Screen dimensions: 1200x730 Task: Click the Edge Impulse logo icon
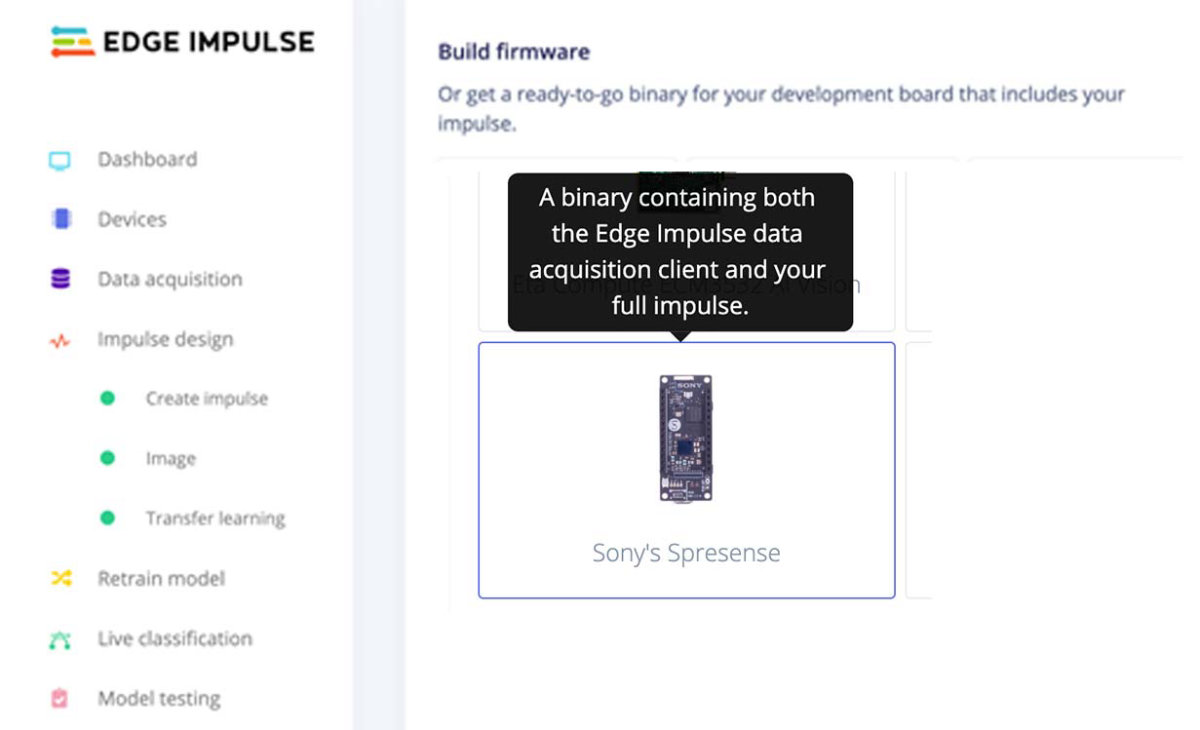pyautogui.click(x=72, y=41)
